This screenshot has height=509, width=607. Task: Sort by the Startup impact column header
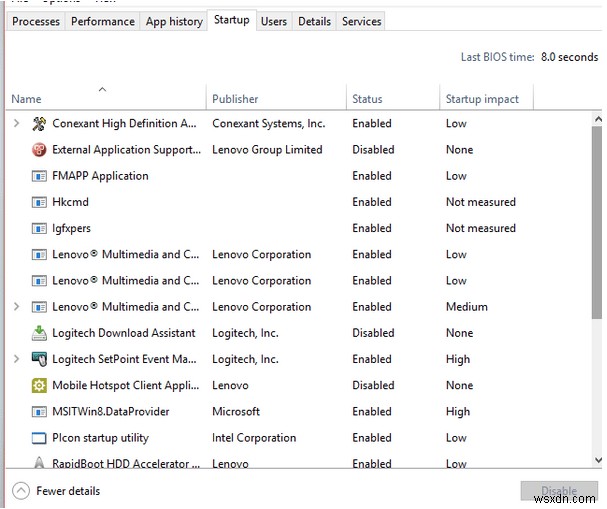pyautogui.click(x=482, y=99)
